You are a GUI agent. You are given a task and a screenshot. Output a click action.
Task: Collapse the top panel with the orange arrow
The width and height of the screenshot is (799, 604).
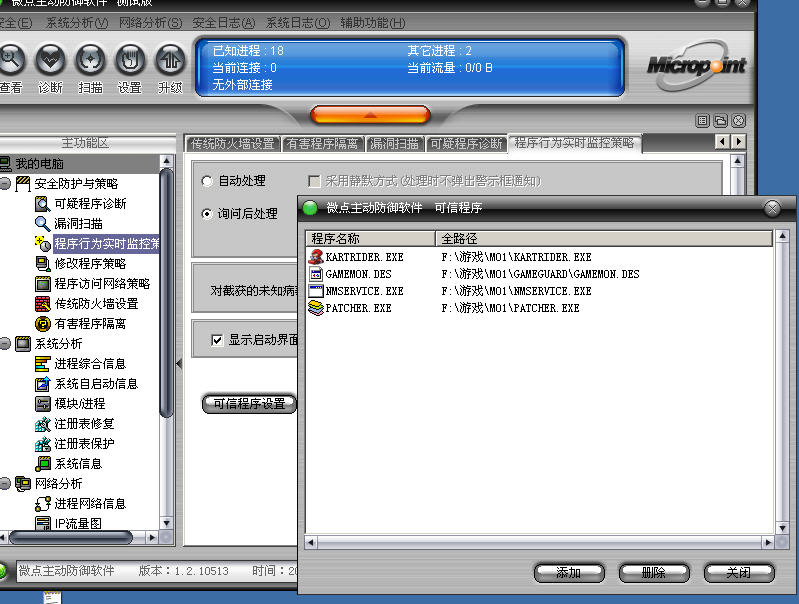[x=370, y=115]
